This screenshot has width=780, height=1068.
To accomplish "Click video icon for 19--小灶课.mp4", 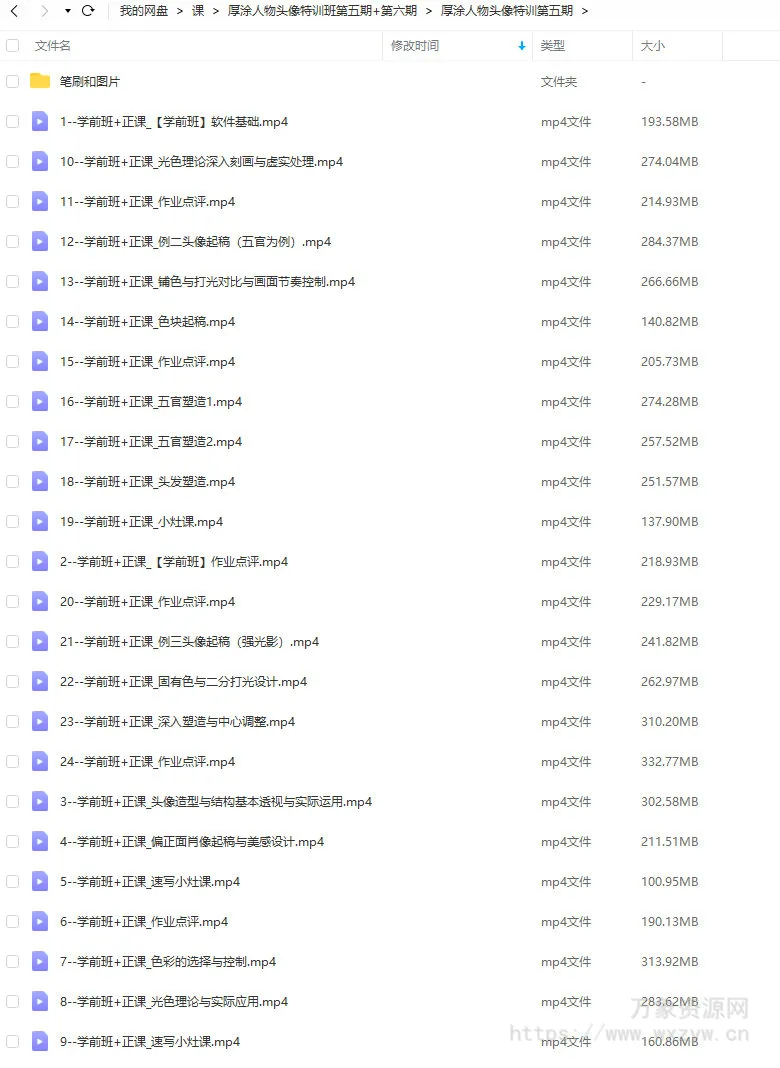I will (40, 522).
